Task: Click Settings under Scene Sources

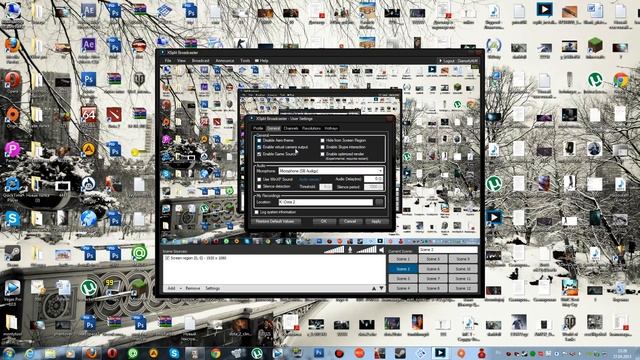Action: click(x=212, y=289)
